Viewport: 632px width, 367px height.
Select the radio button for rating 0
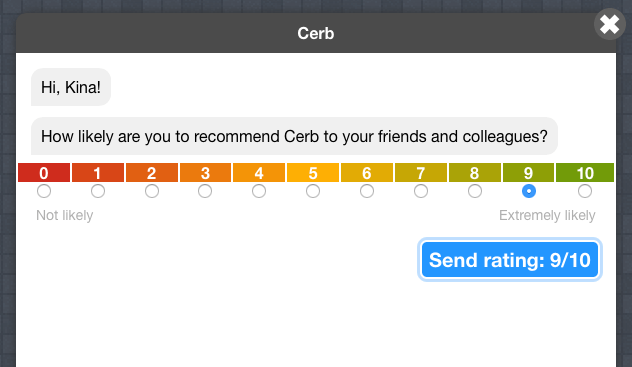coord(44,191)
